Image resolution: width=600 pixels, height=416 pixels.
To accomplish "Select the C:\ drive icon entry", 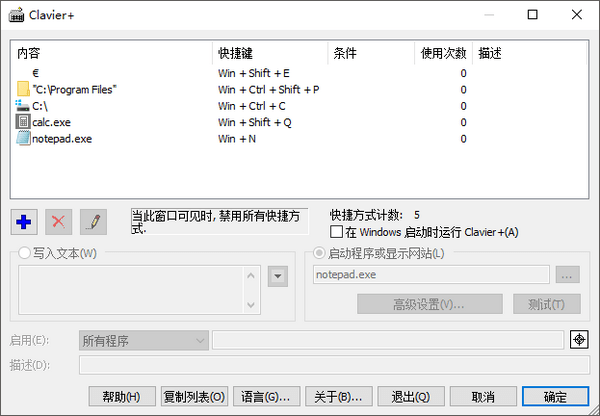I will (24, 106).
